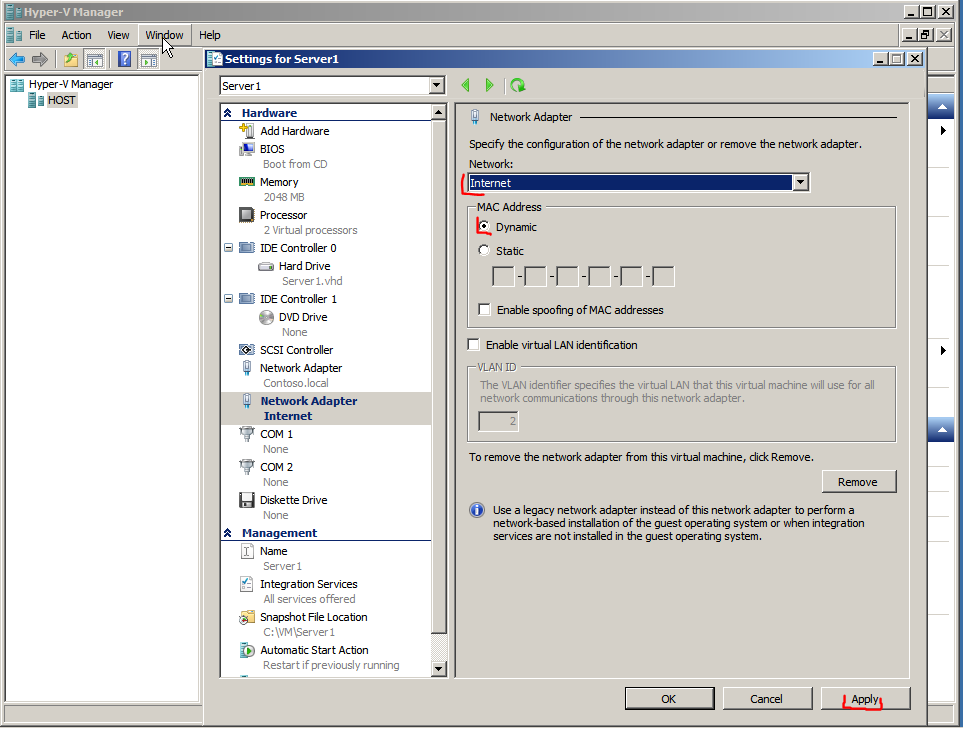963x729 pixels.
Task: Click the Cancel button
Action: 766,699
